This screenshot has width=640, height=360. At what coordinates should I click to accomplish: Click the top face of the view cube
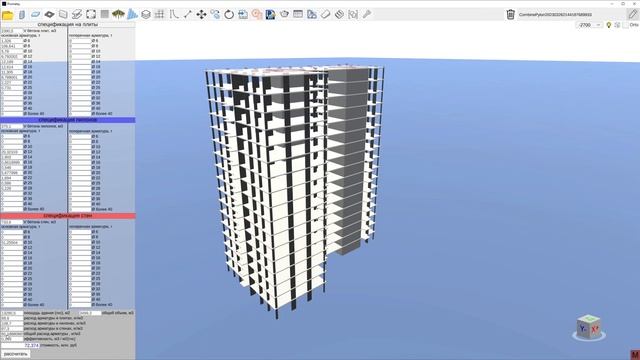pyautogui.click(x=589, y=319)
